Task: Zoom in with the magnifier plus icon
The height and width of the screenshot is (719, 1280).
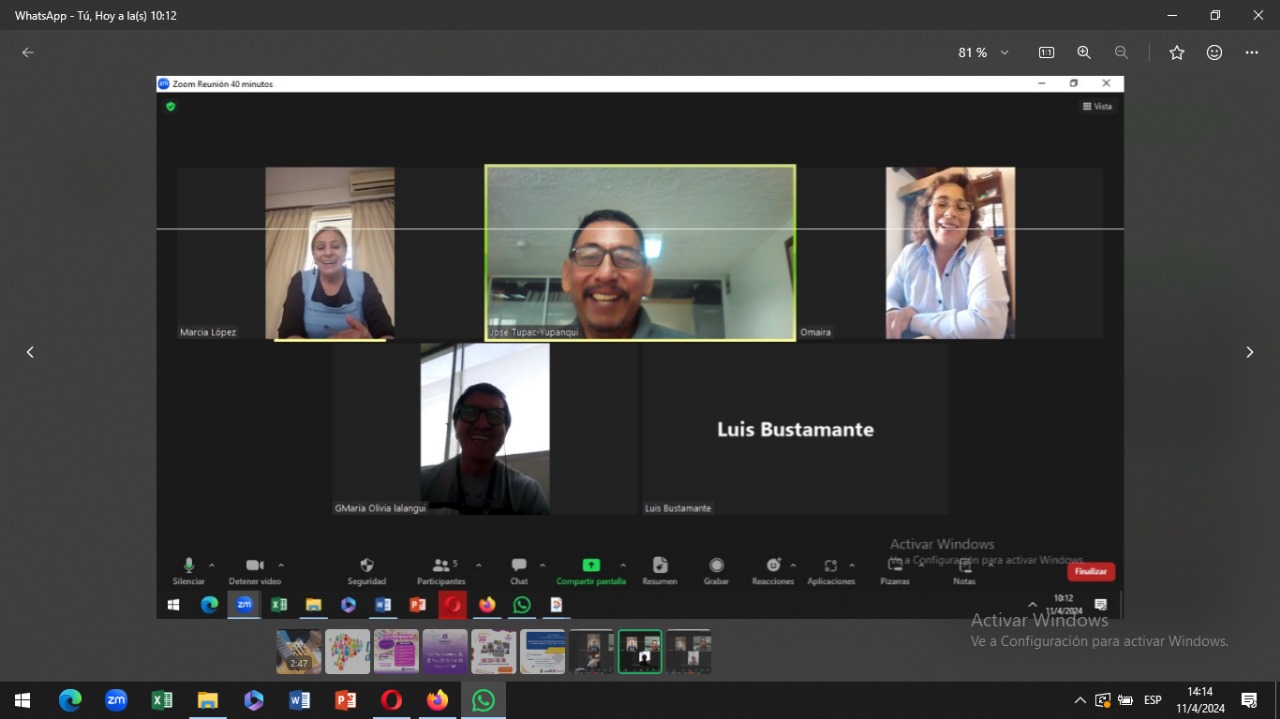Action: 1084,53
